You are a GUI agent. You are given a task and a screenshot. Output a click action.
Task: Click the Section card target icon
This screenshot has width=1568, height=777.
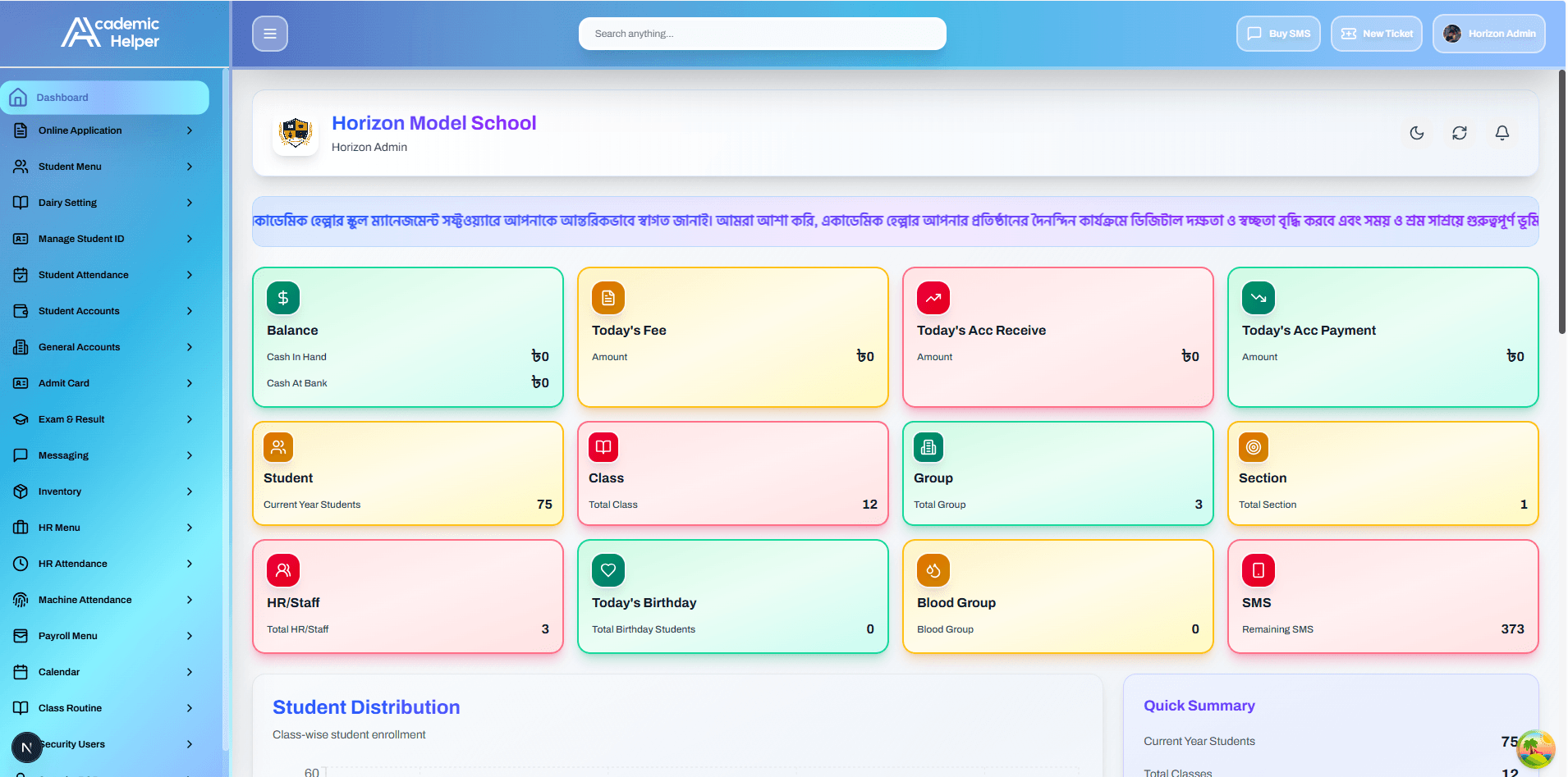[x=1254, y=447]
